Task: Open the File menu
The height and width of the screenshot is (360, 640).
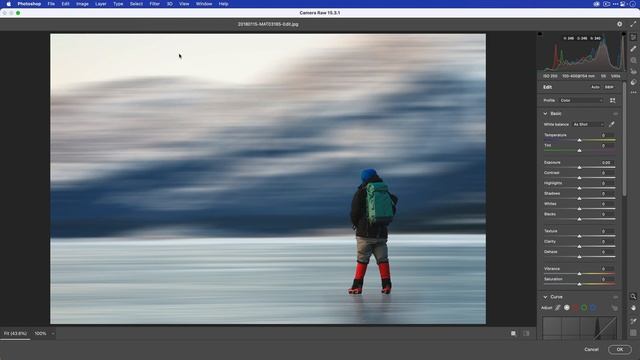Action: (x=51, y=4)
